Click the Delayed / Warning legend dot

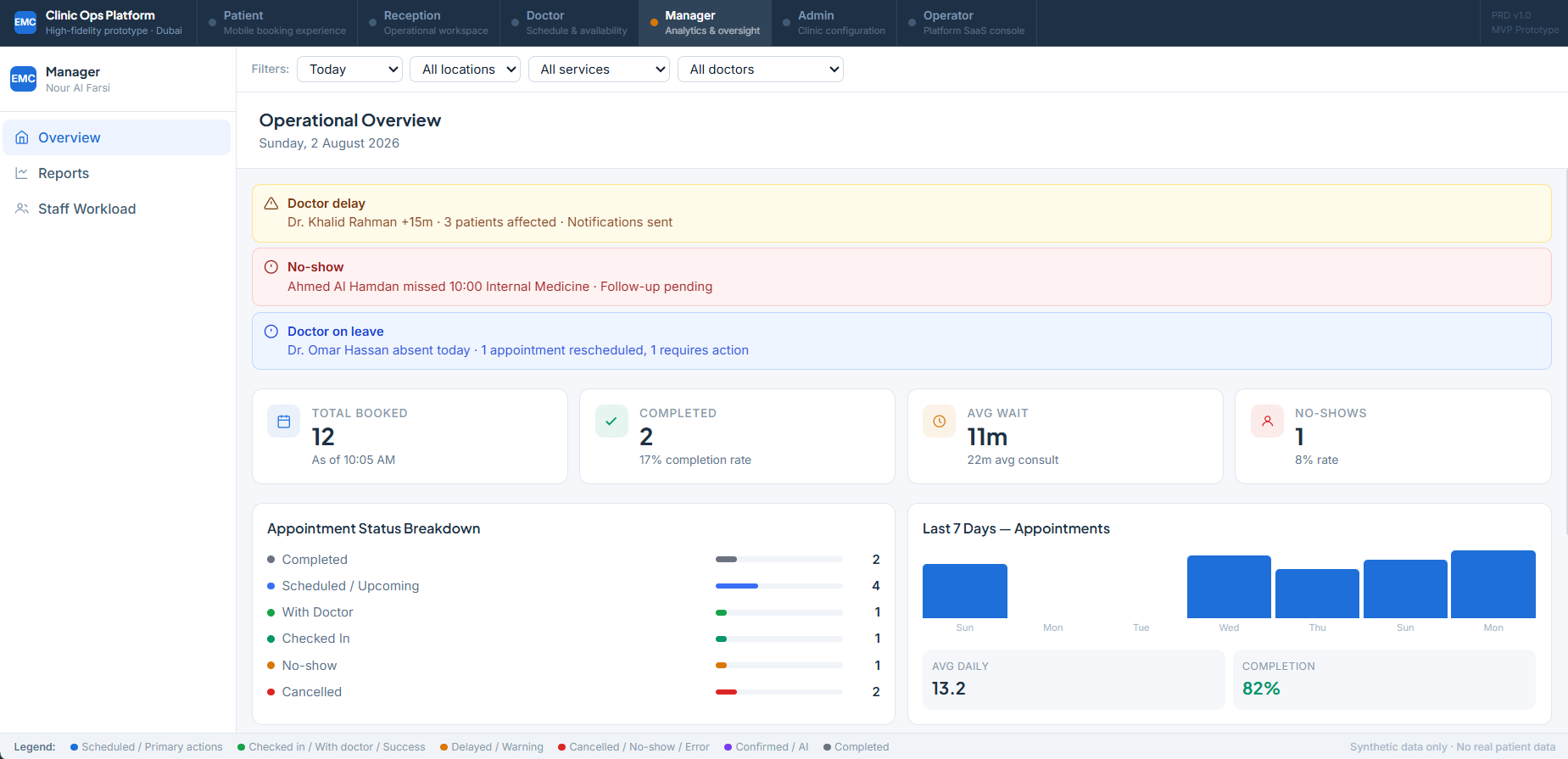444,747
